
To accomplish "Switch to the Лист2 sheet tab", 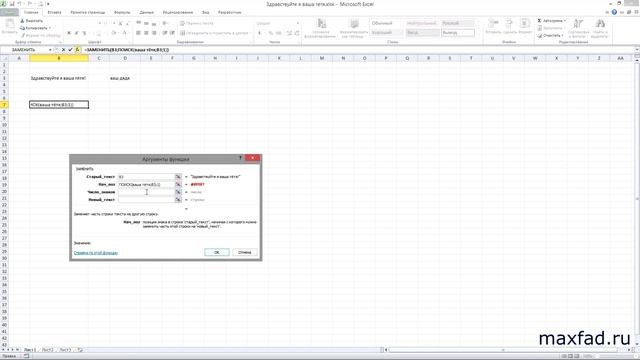I will (x=48, y=350).
